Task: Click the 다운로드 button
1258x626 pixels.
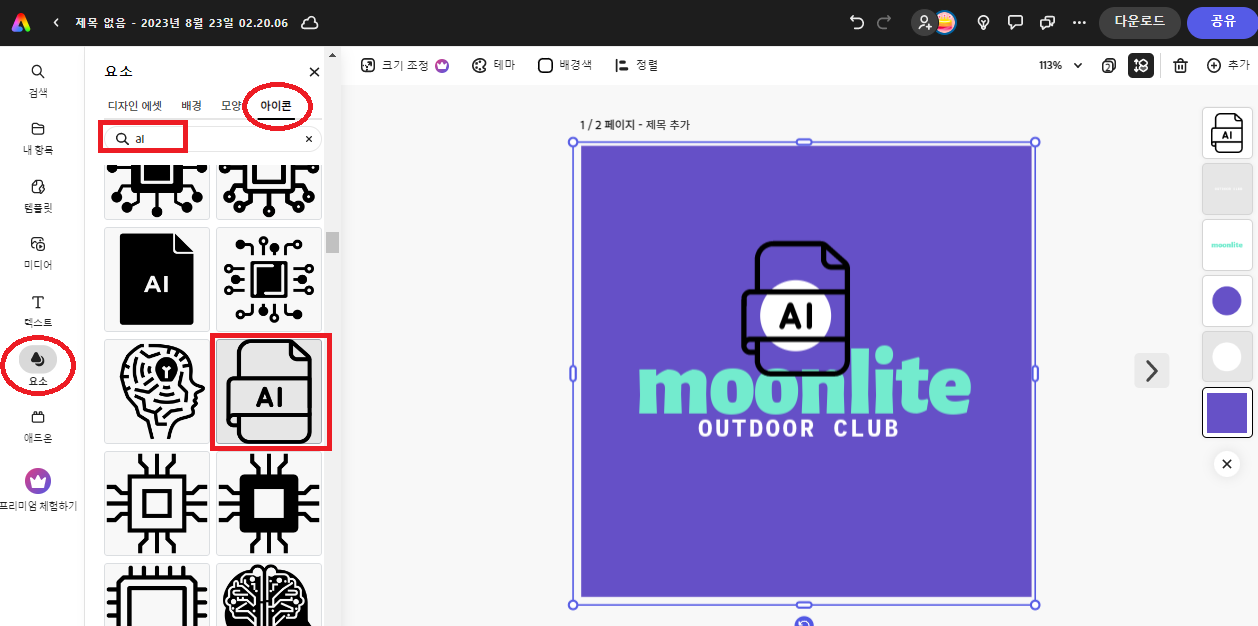Action: point(1139,22)
